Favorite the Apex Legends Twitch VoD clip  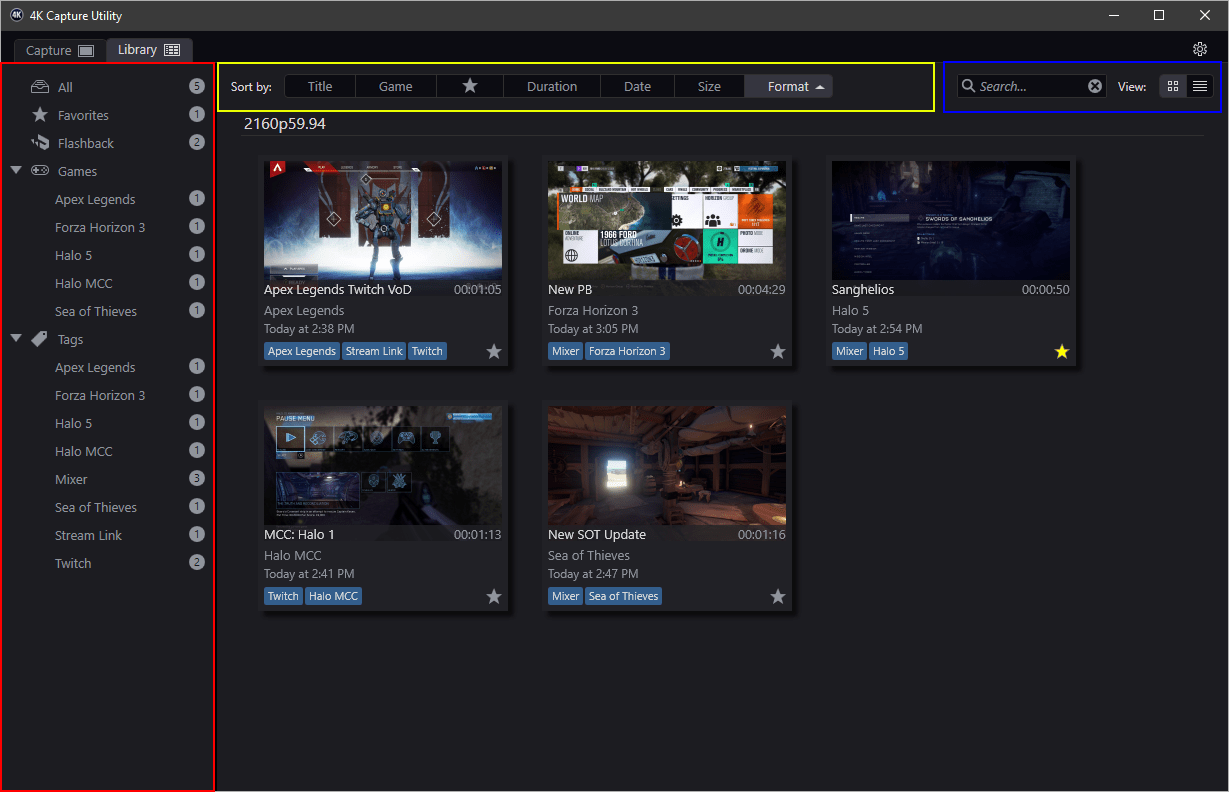click(x=494, y=351)
